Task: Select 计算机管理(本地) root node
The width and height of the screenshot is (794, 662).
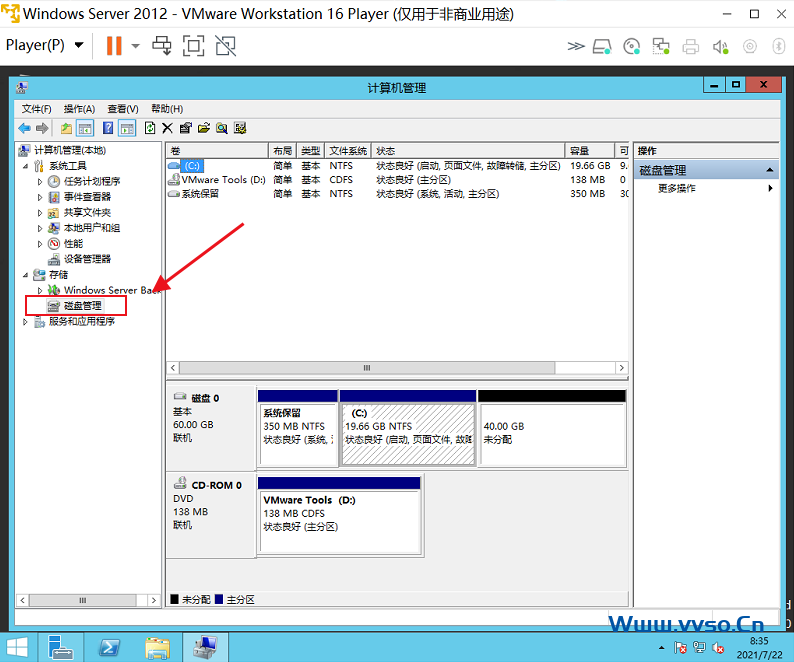Action: coord(69,150)
